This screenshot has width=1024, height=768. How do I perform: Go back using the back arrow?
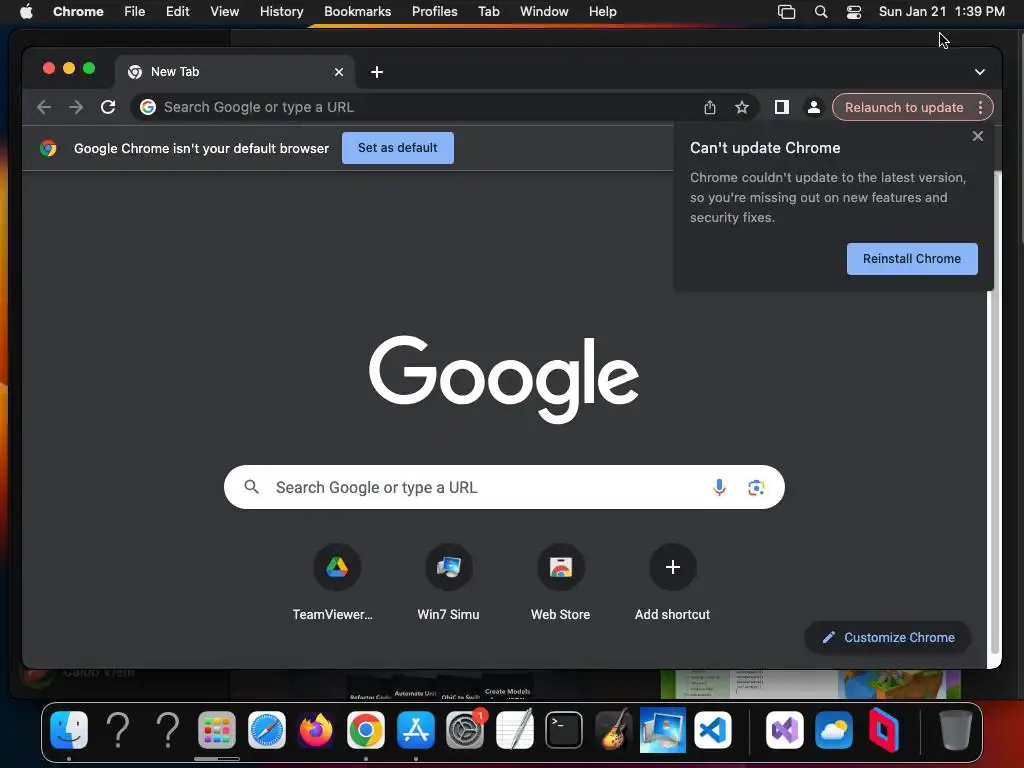[x=44, y=107]
